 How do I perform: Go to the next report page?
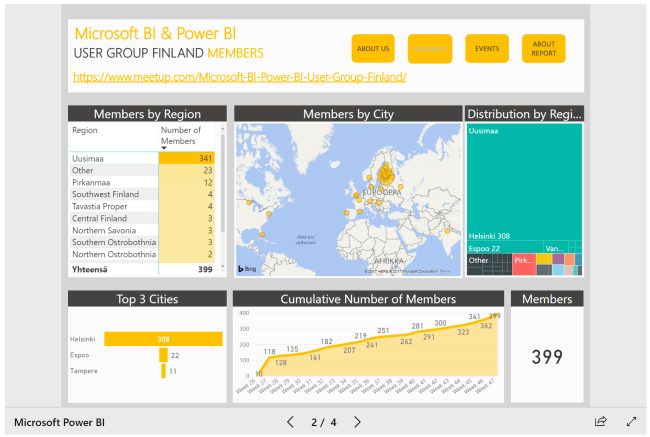click(x=358, y=422)
